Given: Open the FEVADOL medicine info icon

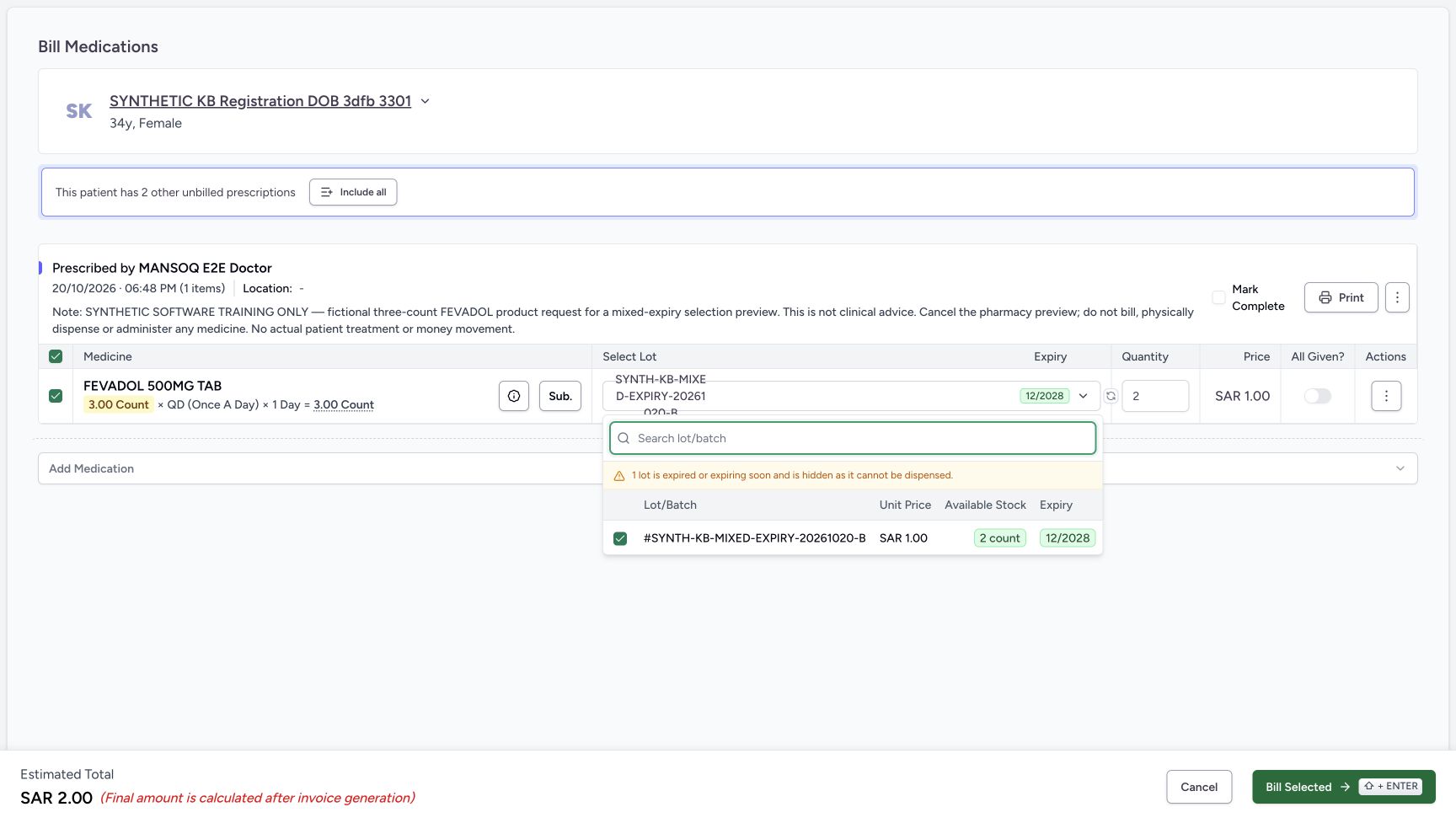Looking at the screenshot, I should 514,396.
